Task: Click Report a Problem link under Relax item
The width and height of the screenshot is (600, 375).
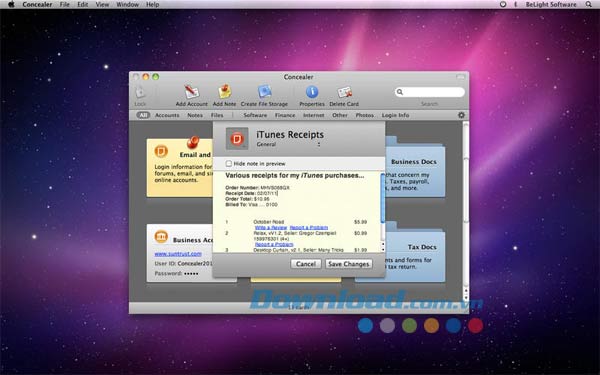Action: click(274, 244)
